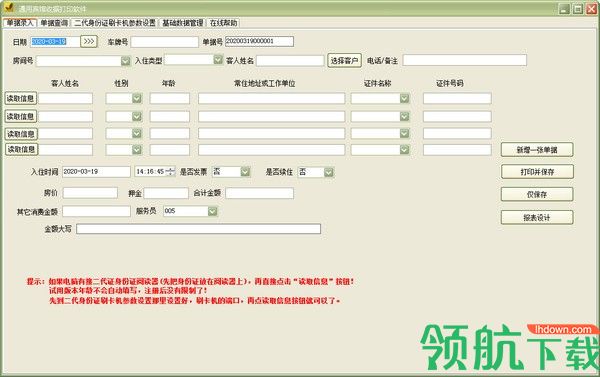600x377 pixels.
Task: Expand the 是否发票 dropdown
Action: click(x=245, y=172)
